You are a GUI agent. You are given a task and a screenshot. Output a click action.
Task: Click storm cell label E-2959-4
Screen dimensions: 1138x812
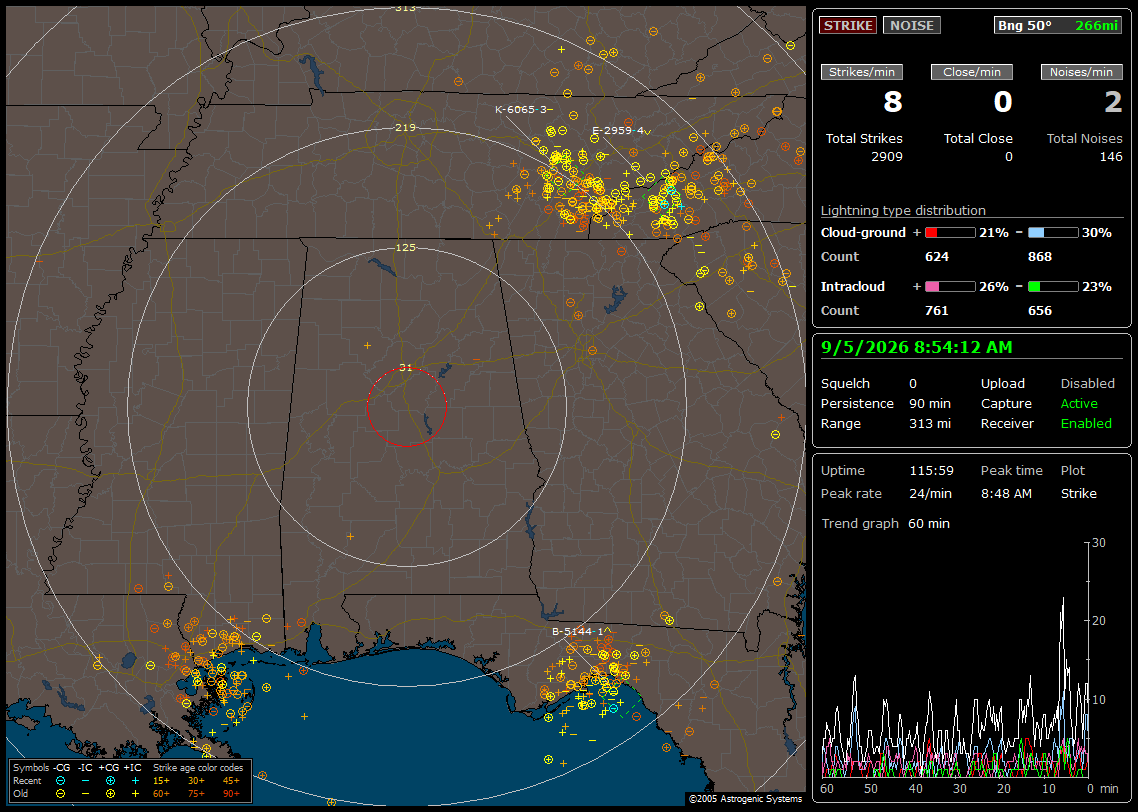coord(621,131)
